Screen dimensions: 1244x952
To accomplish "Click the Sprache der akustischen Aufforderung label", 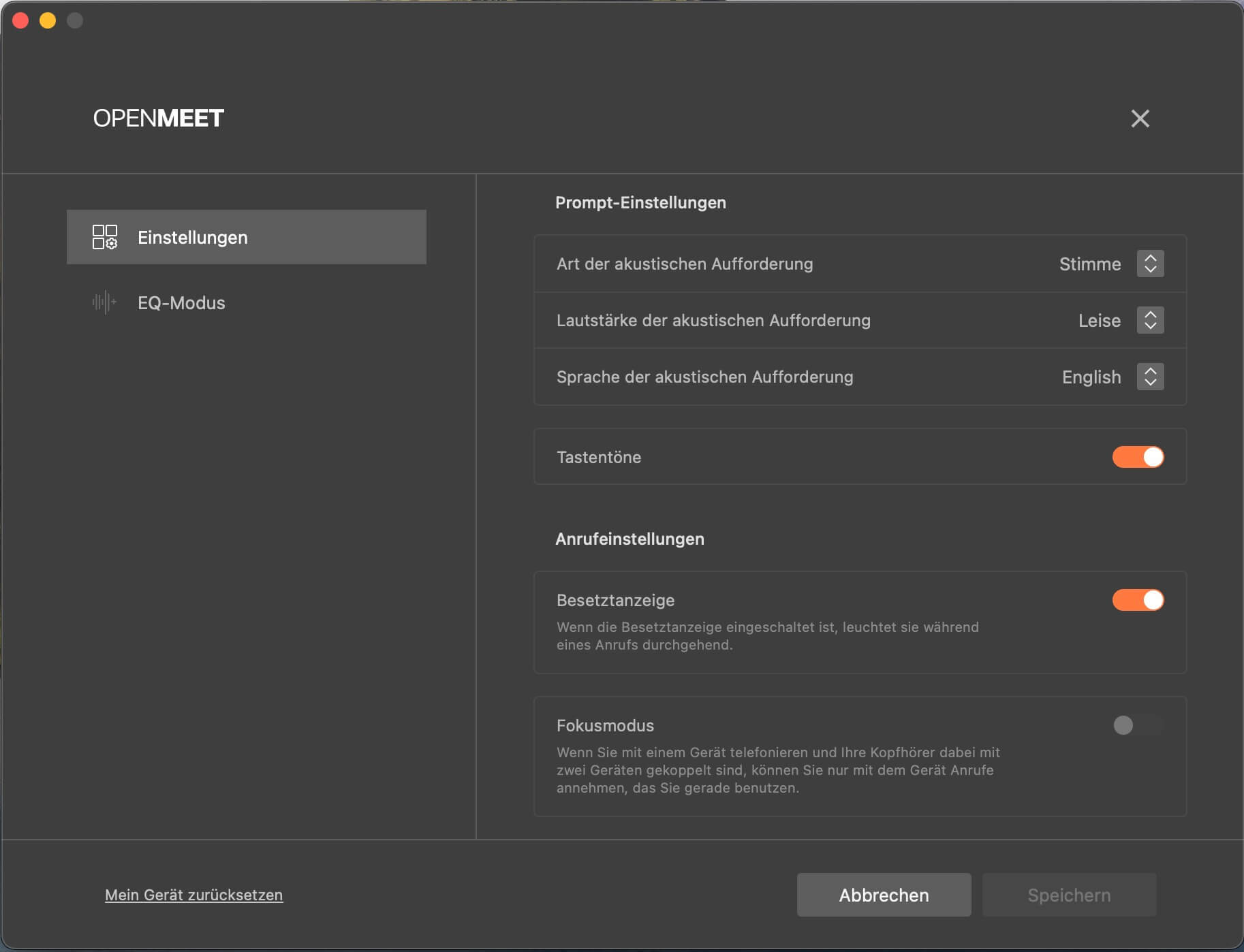I will pos(704,377).
